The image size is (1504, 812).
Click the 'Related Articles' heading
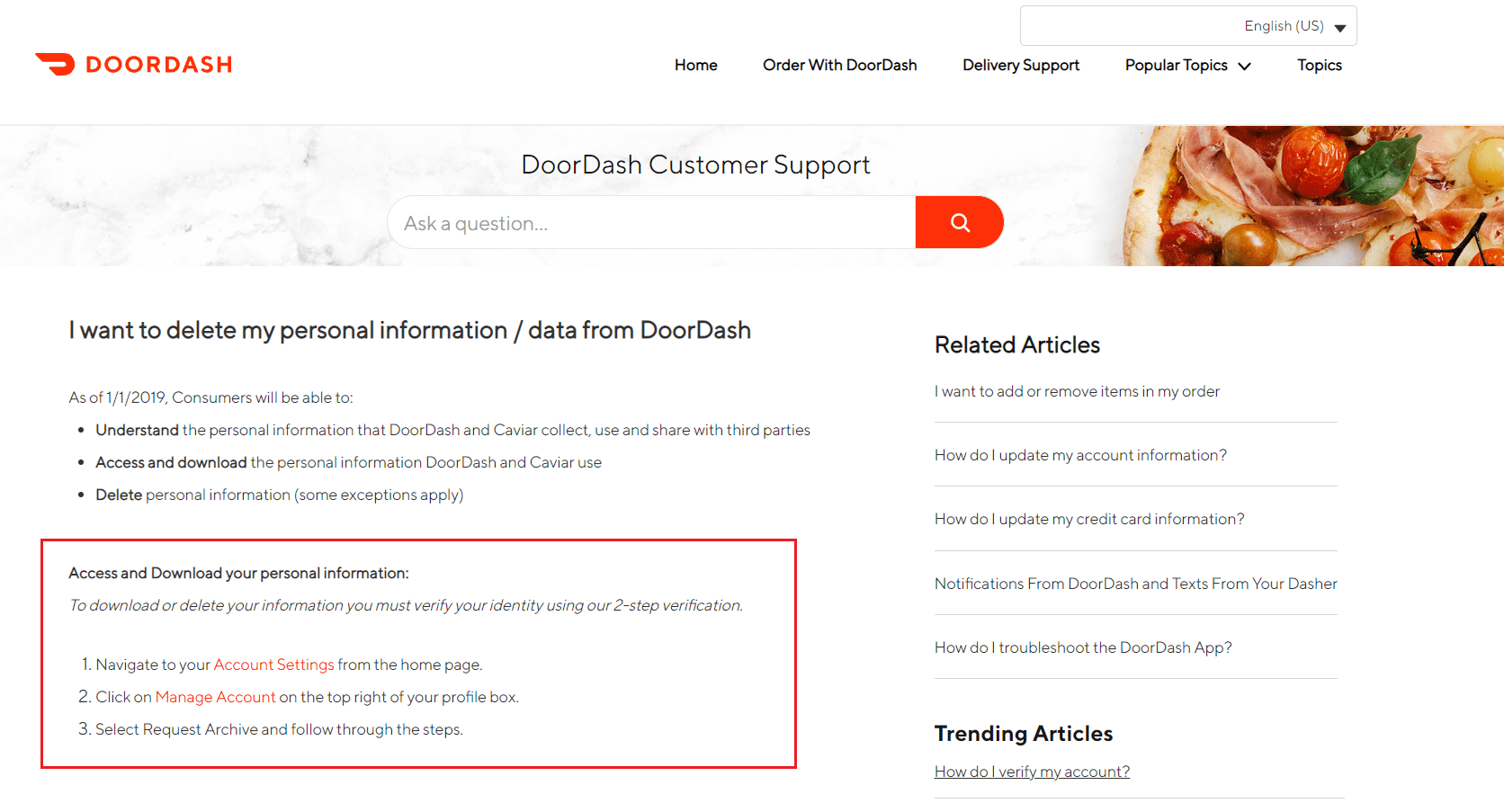[x=1017, y=344]
